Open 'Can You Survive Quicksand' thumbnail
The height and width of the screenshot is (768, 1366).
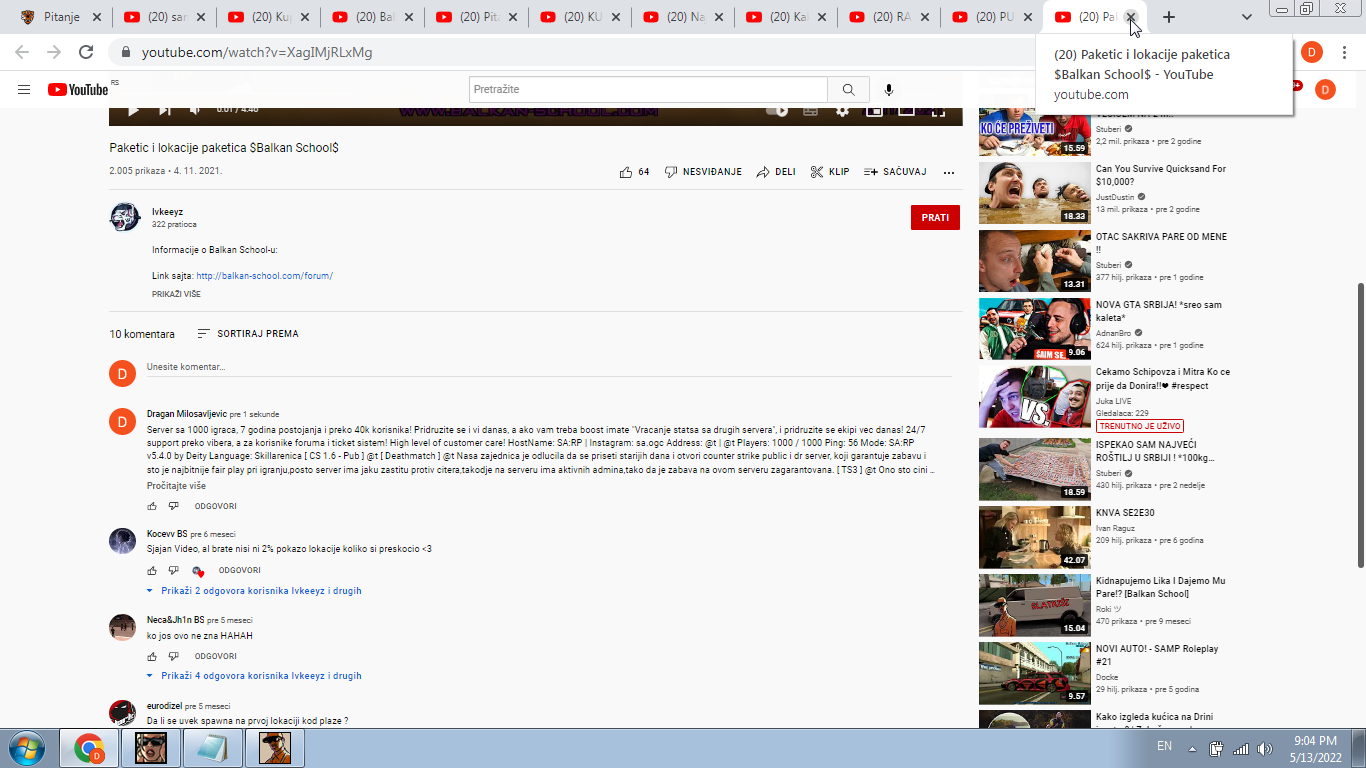1034,192
